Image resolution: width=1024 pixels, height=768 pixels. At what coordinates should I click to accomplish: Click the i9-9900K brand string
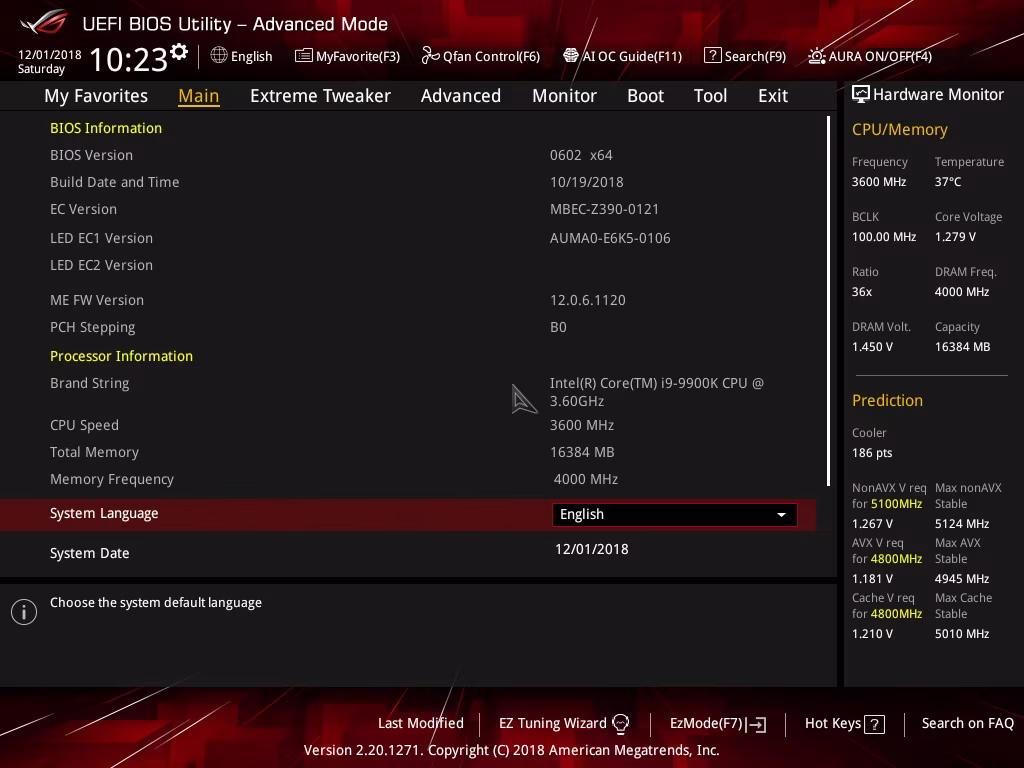point(656,392)
